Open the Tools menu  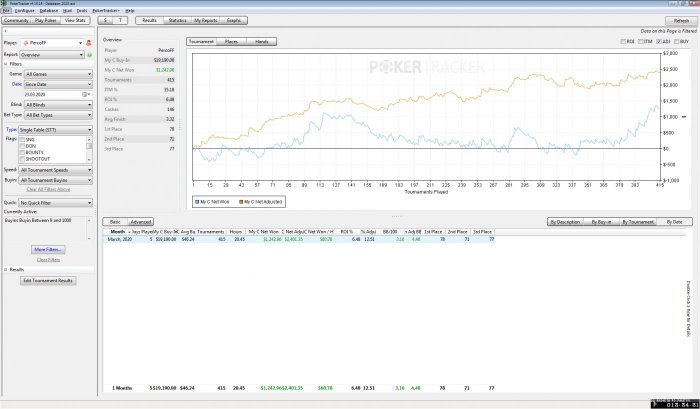tap(82, 10)
